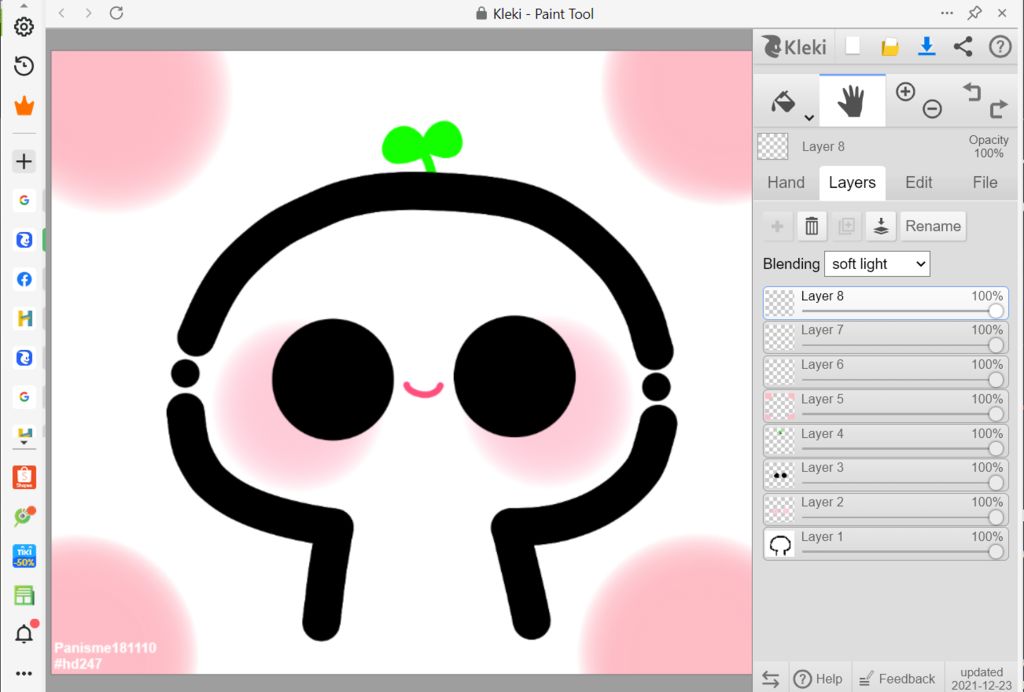Screen dimensions: 1024x692
Task: Open browser sidebar settings gear
Action: 24,27
